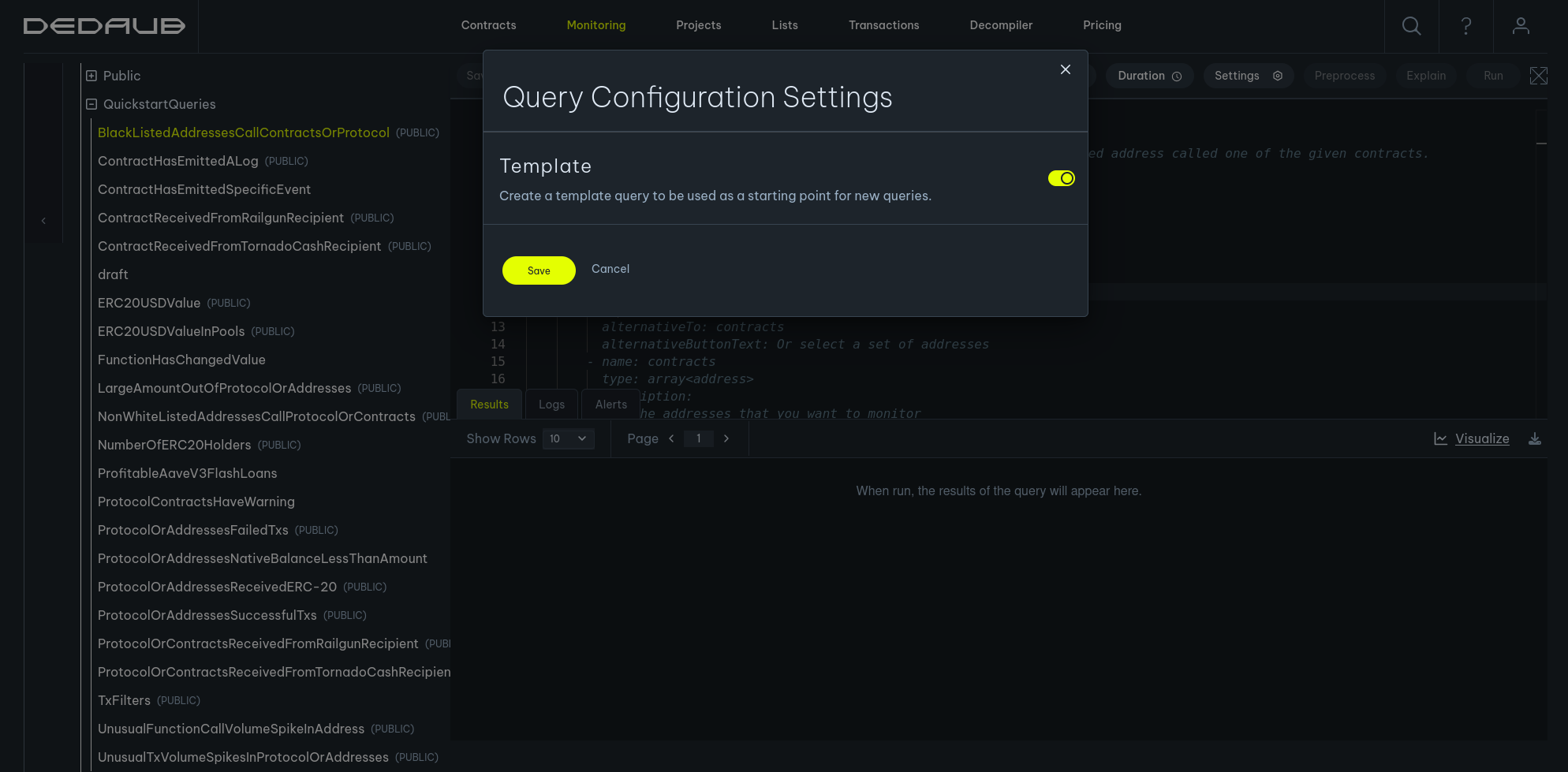Expand the Public folder

point(91,76)
